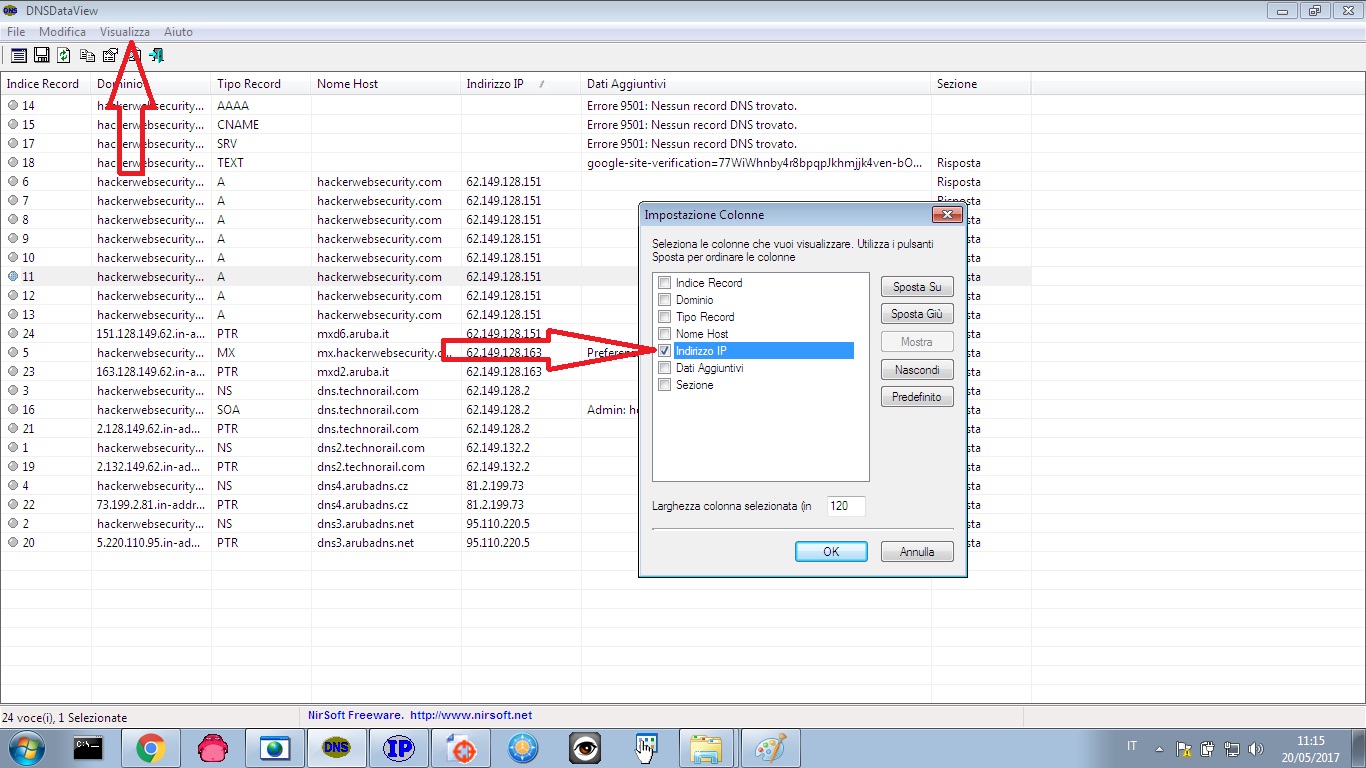Open the nirsoft.net link in the status bar
Viewport: 1366px width, 768px height.
[x=471, y=716]
